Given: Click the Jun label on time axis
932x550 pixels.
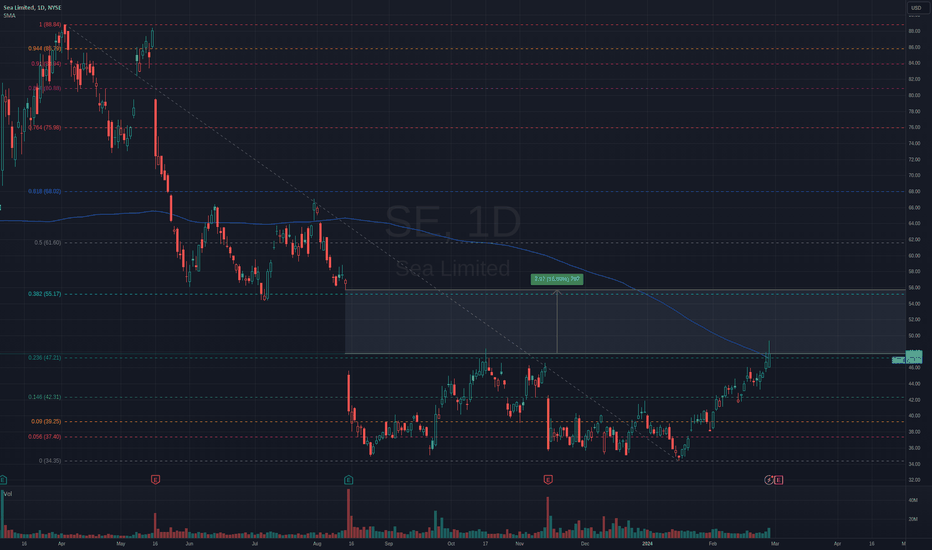Looking at the screenshot, I should point(189,543).
